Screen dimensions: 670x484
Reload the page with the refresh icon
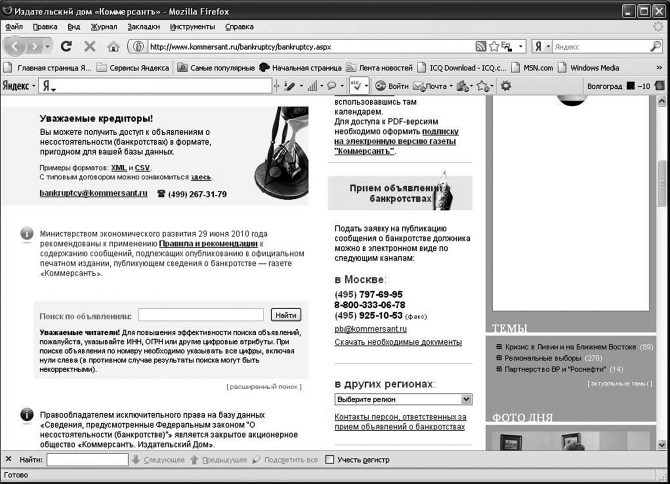pos(66,46)
